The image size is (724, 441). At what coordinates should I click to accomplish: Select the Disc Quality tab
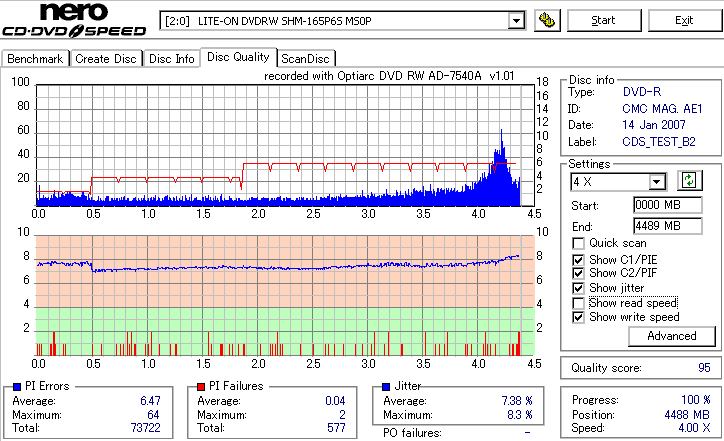(238, 57)
